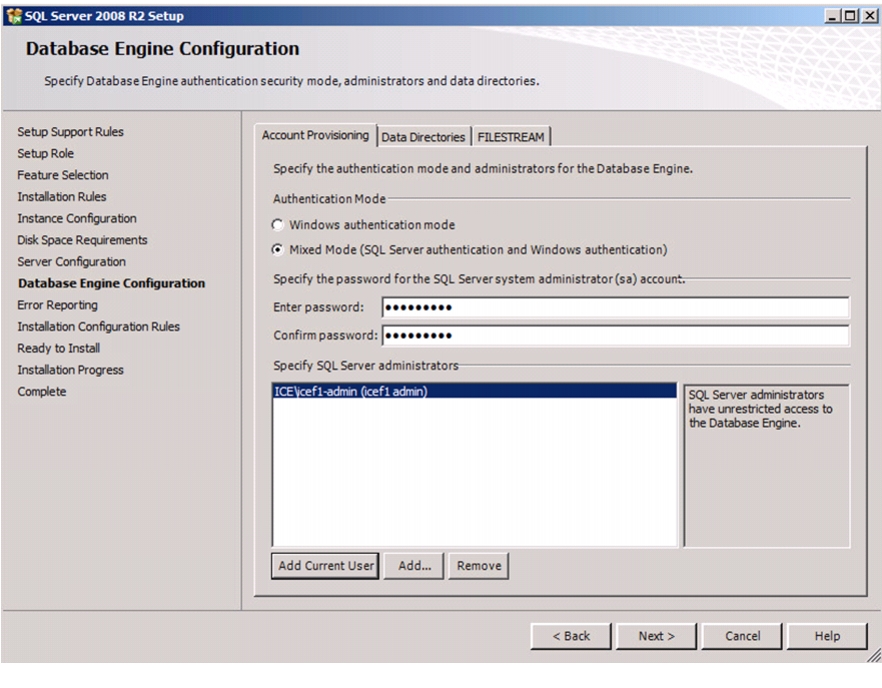Select the ICE\icef1-admin administrator entry

point(474,391)
